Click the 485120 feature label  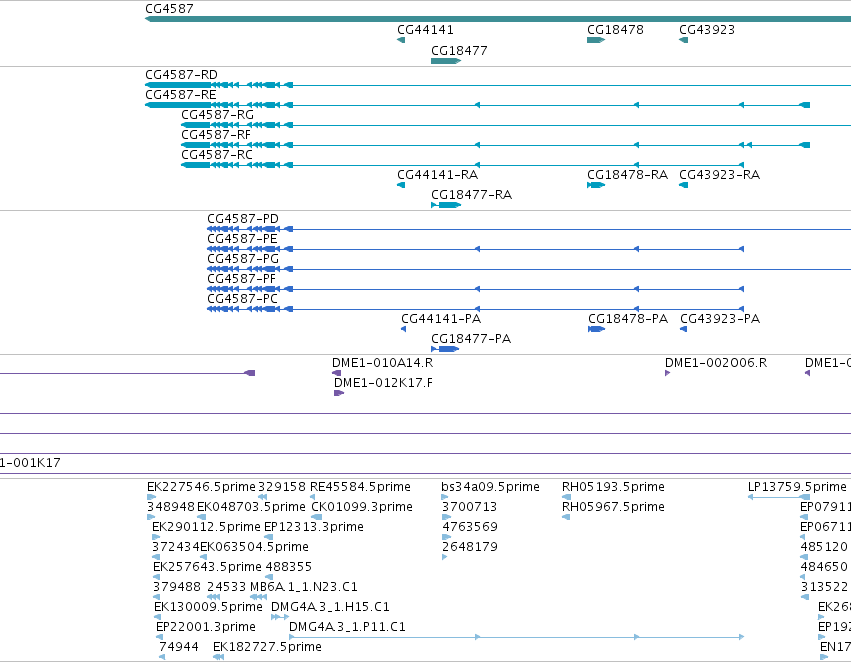(x=824, y=547)
